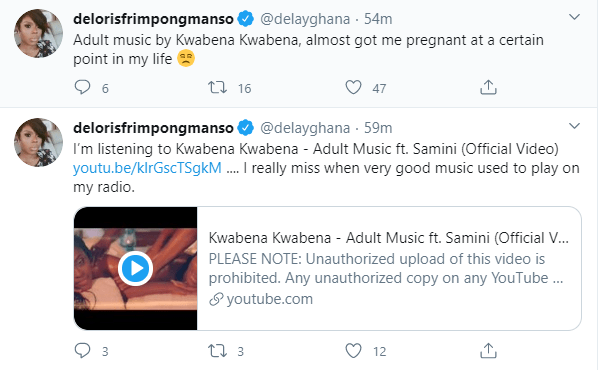Share the 59m ago listening tweet
Screen dimensions: 614x370
(488, 350)
